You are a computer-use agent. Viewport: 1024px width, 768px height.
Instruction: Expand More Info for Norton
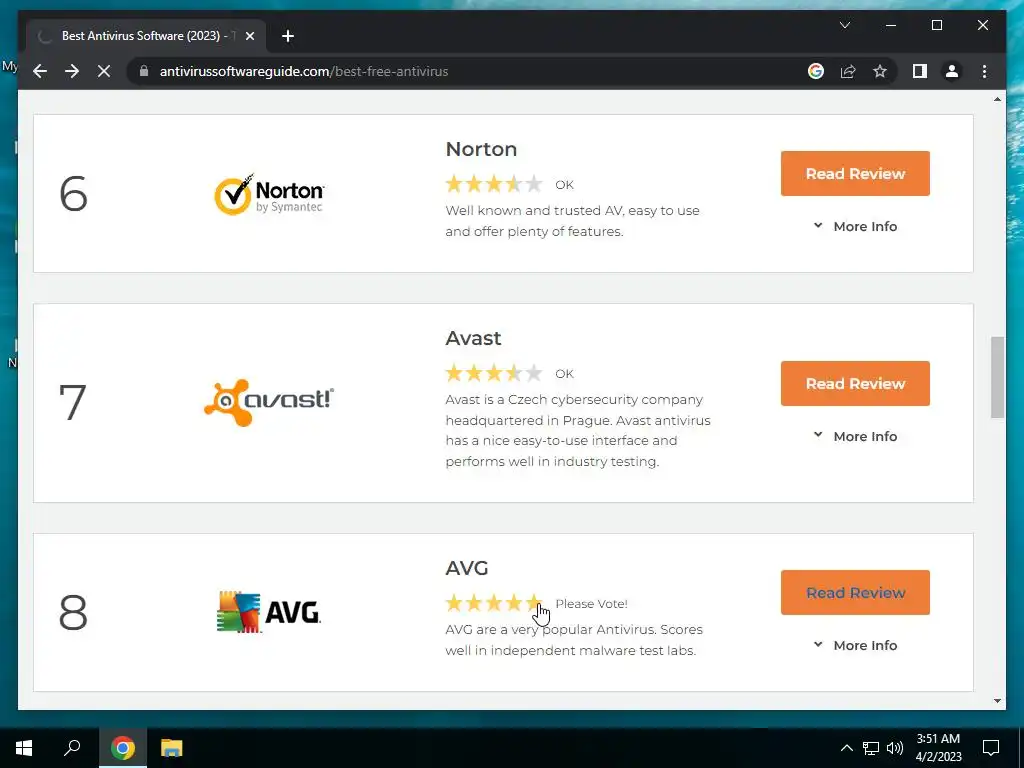[x=855, y=226]
